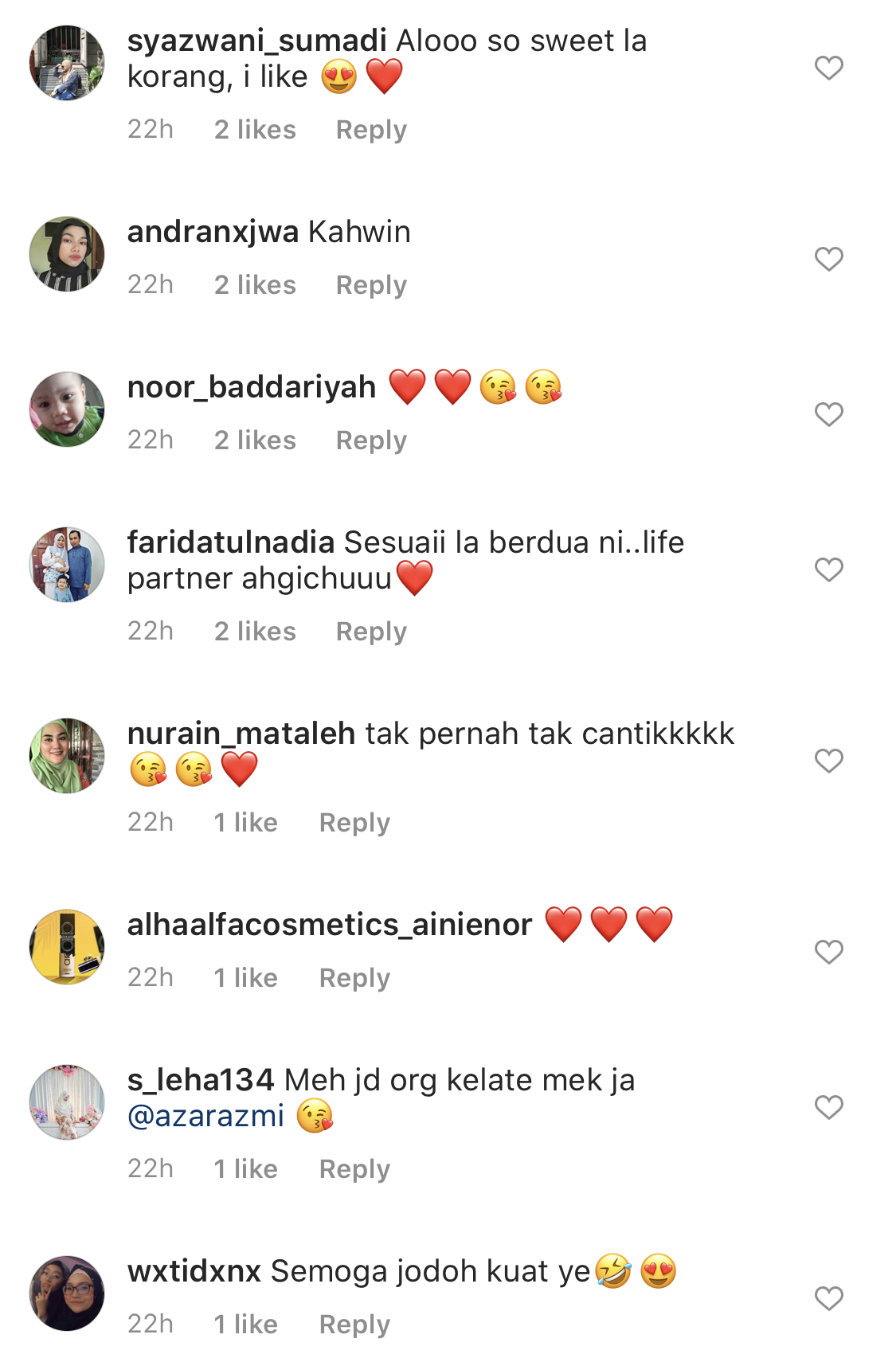View 1 like on alhaalfacosmetics_ainienor's comment
This screenshot has height=1358, width=896.
pyautogui.click(x=246, y=978)
